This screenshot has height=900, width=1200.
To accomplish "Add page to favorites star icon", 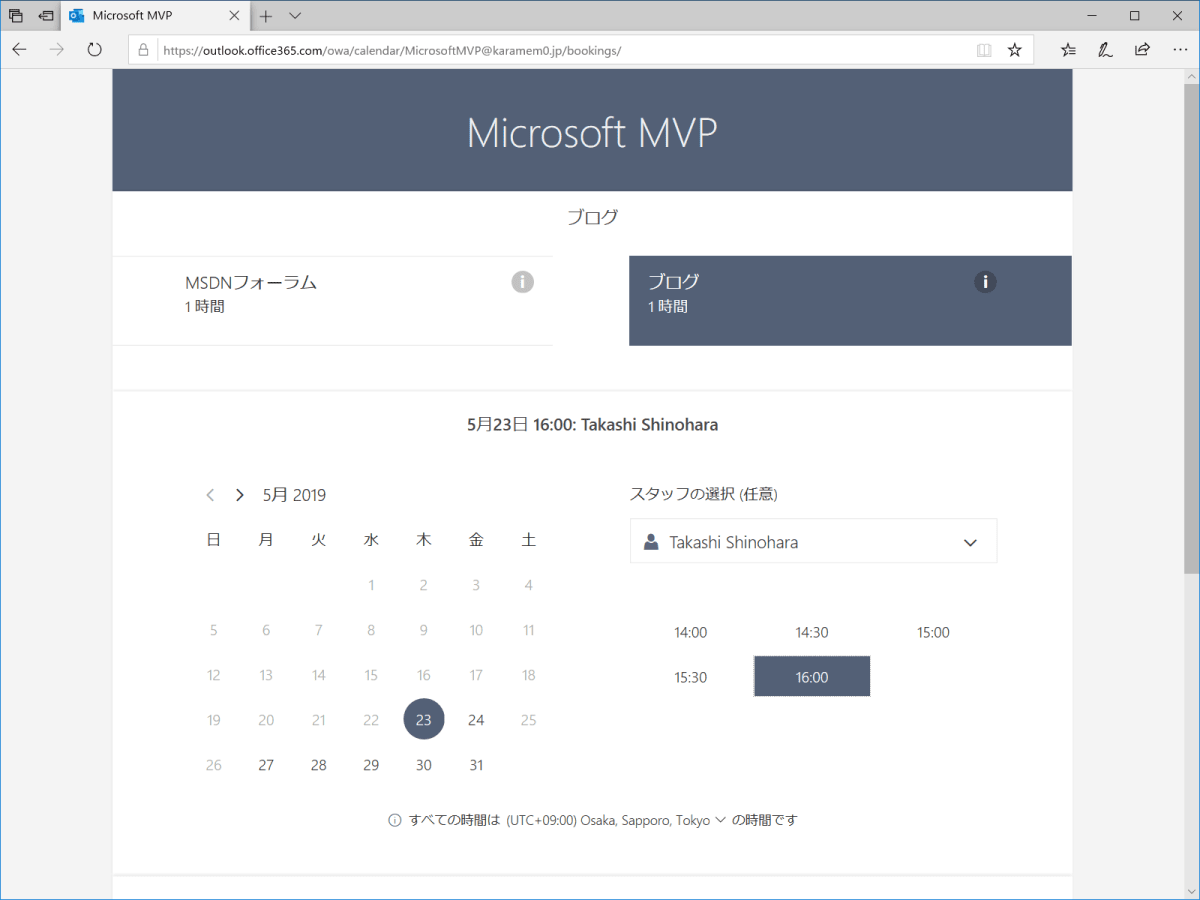I will point(1014,49).
